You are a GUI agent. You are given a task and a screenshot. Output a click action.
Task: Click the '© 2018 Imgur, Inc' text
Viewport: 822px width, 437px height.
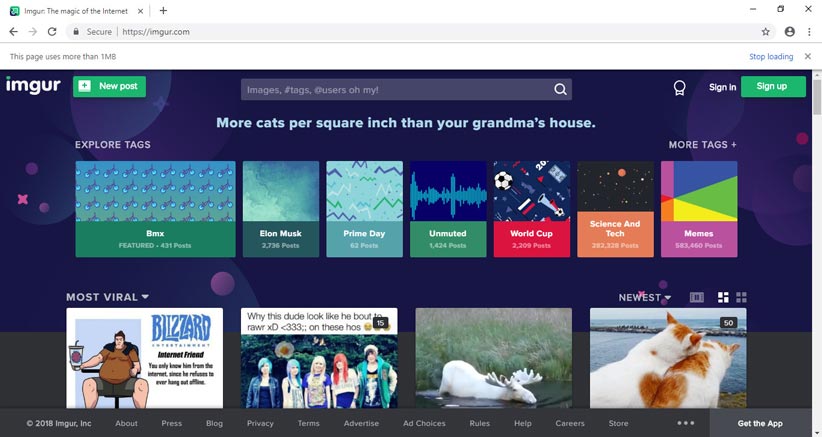point(59,423)
